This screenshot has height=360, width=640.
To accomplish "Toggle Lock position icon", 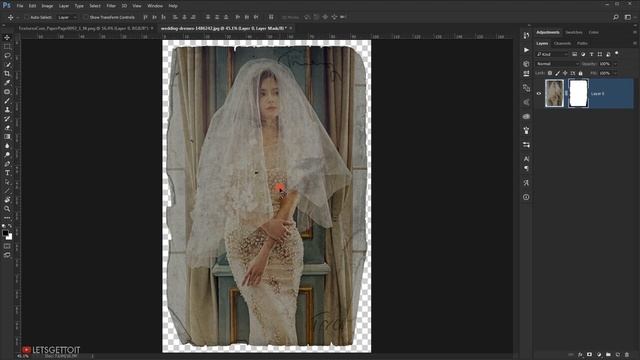I will pyautogui.click(x=565, y=73).
